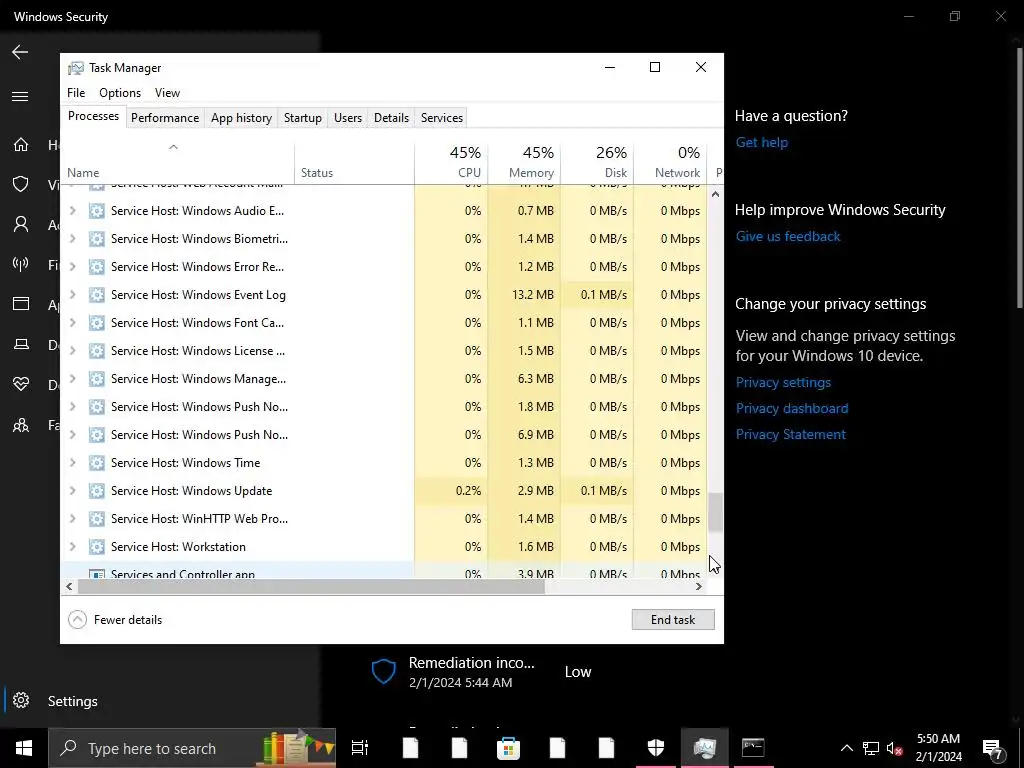Expand Service Host: Windows Management row
1024x768 pixels.
tap(72, 379)
